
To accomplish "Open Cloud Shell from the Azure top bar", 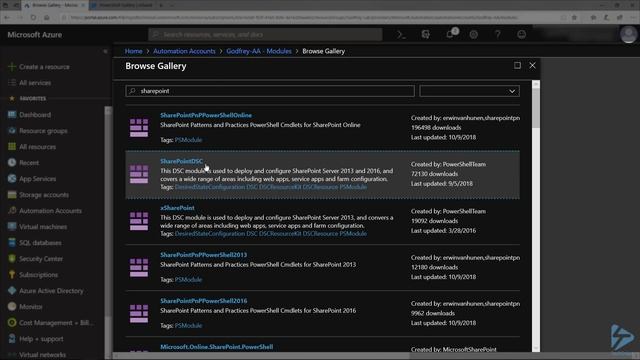I will pos(401,35).
